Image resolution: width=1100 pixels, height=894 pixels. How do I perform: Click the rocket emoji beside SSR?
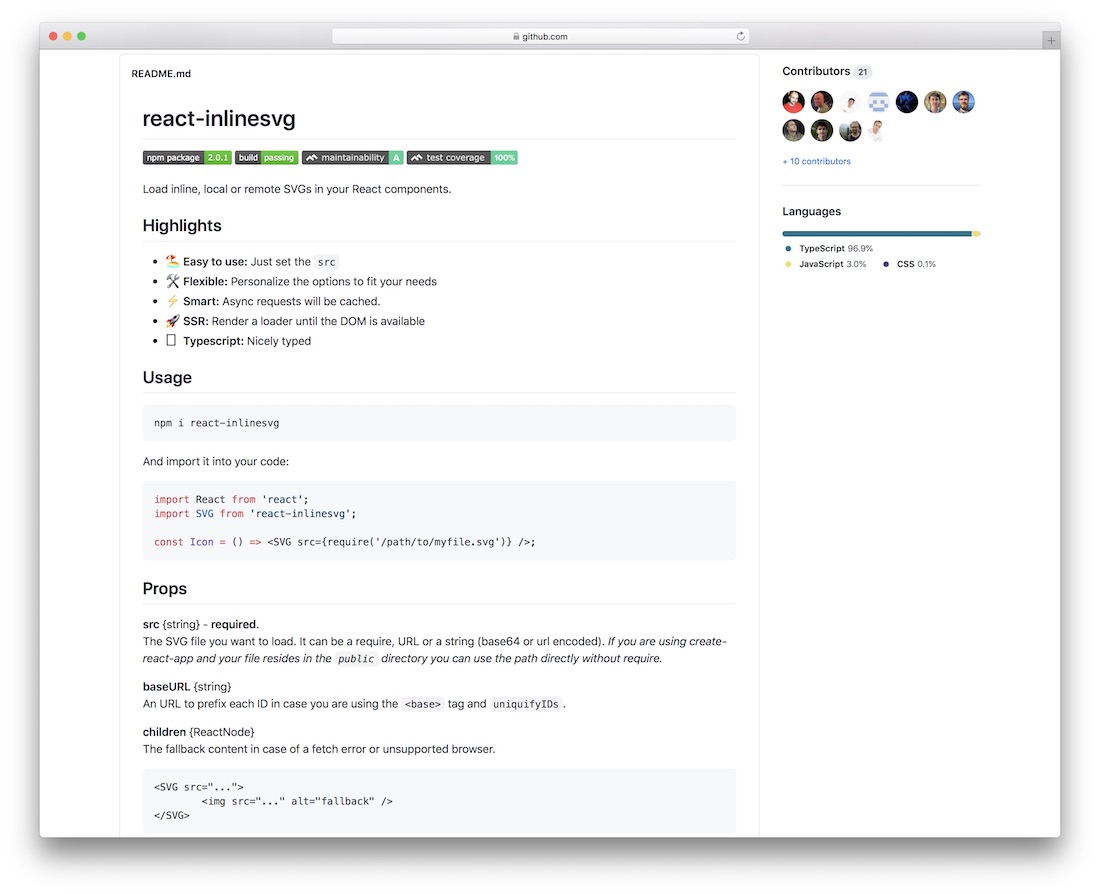tap(172, 321)
